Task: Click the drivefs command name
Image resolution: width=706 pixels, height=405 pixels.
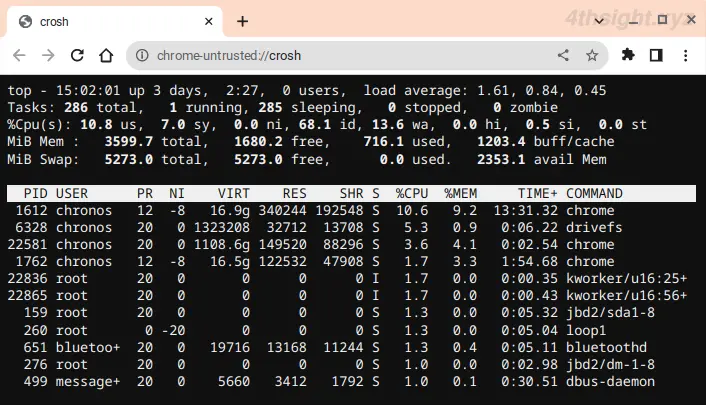Action: click(x=594, y=228)
